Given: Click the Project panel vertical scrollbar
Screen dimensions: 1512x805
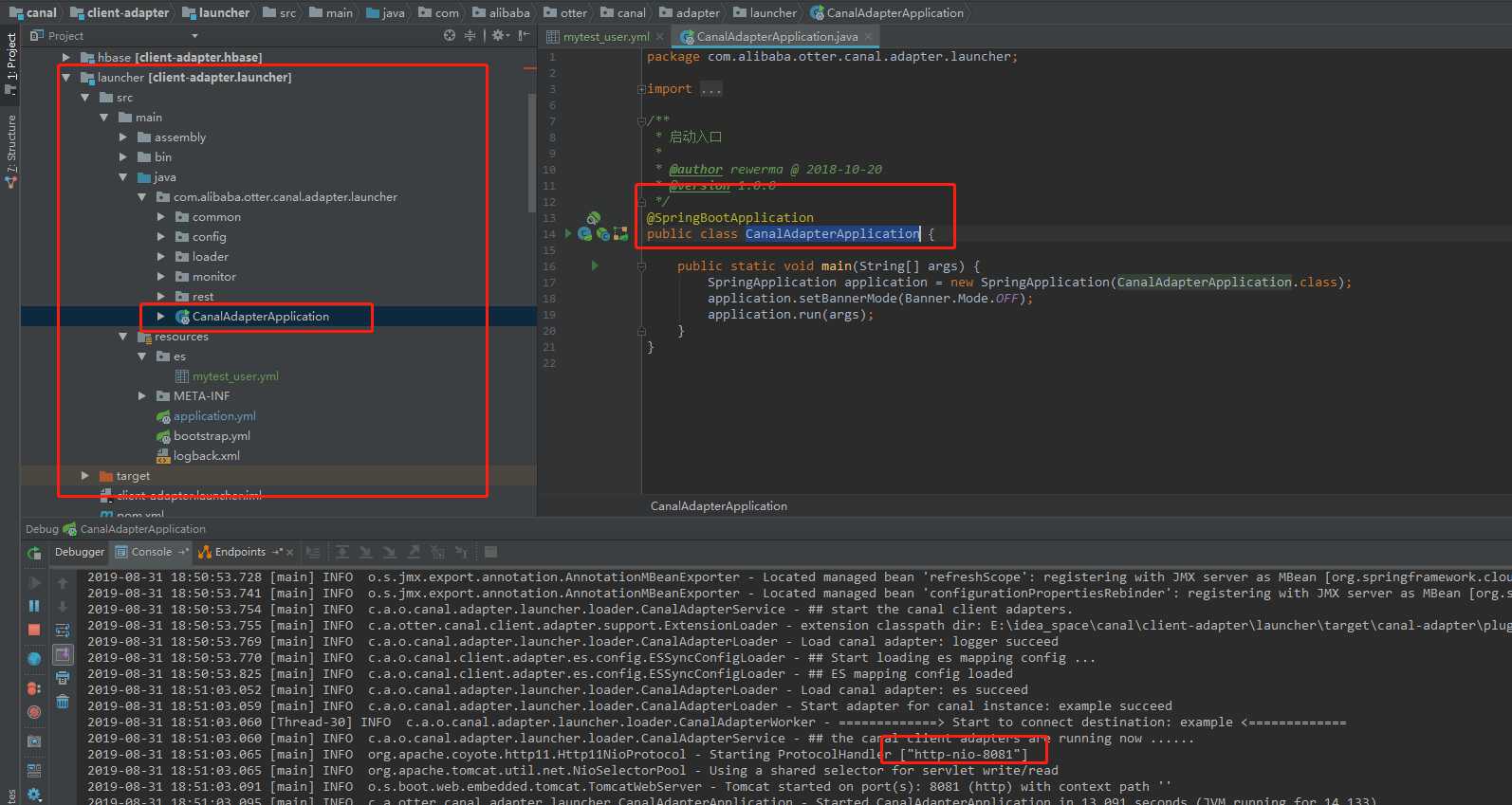Looking at the screenshot, I should click(x=532, y=152).
